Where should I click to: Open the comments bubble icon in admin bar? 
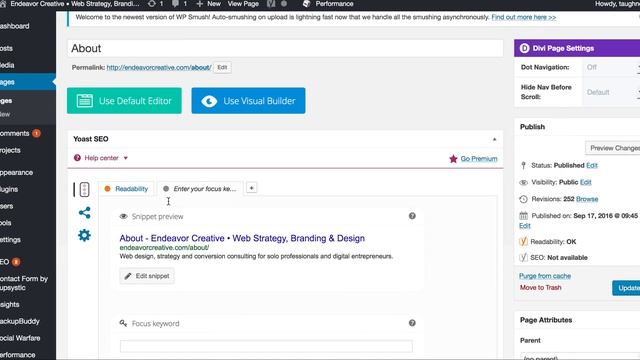[x=175, y=4]
